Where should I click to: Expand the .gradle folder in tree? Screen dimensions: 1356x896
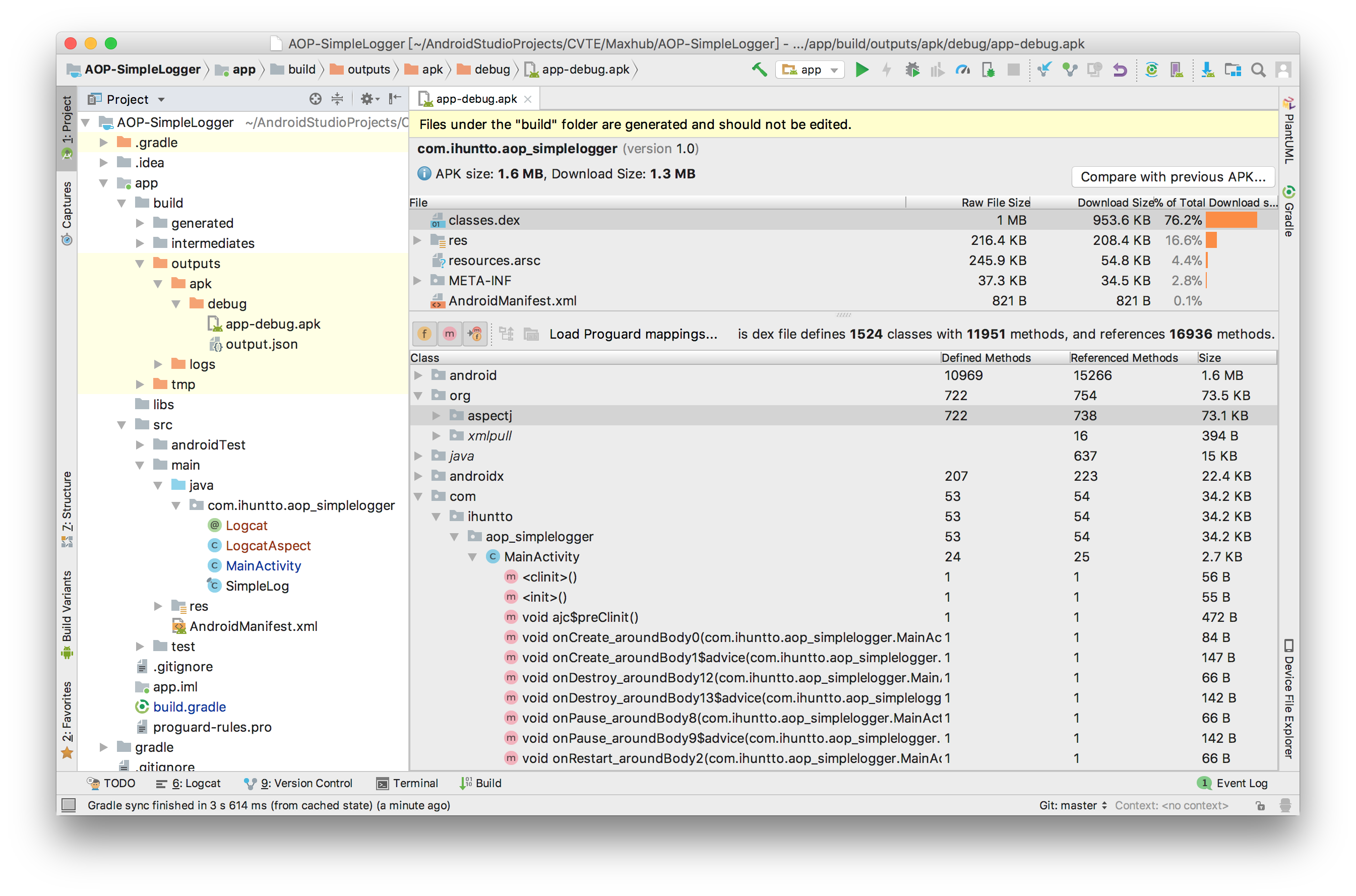pos(103,142)
